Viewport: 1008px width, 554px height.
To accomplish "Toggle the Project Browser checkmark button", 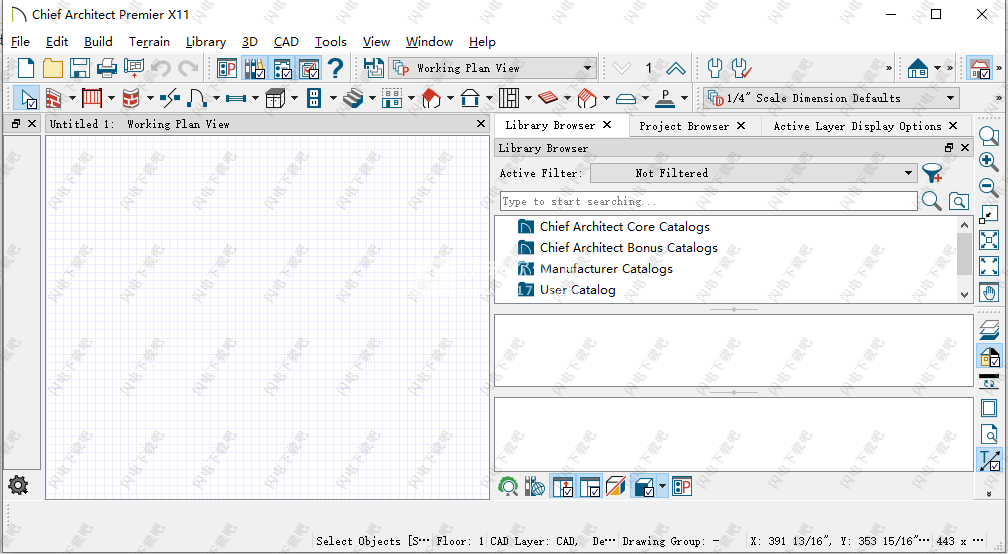I will coord(282,68).
